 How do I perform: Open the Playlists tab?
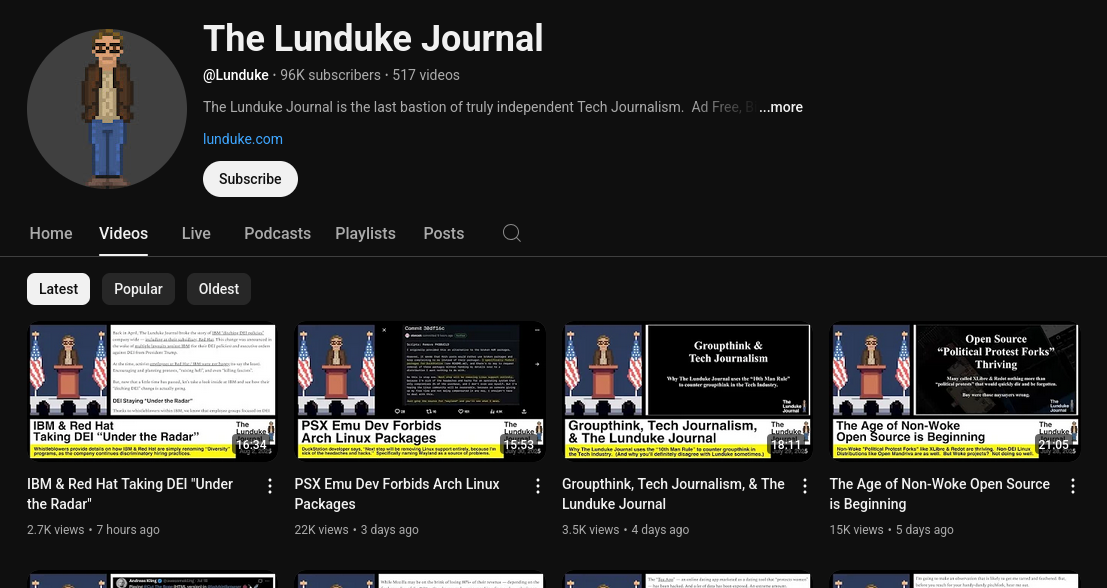click(365, 234)
